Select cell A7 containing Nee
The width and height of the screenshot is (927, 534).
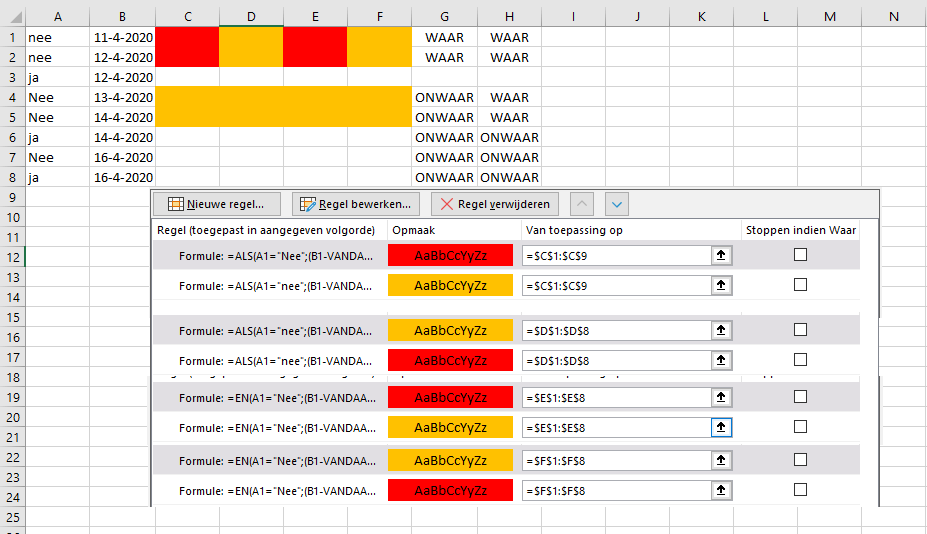57,157
